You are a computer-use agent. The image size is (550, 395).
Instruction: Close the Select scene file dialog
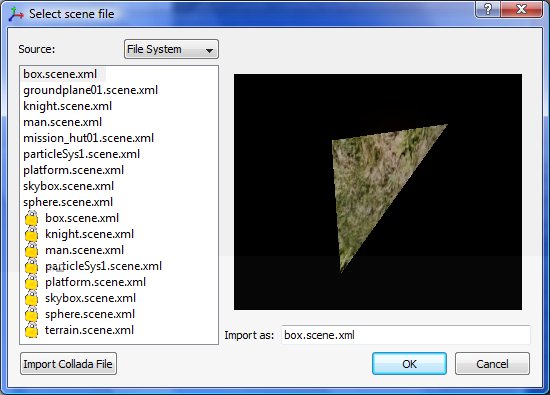click(x=522, y=9)
